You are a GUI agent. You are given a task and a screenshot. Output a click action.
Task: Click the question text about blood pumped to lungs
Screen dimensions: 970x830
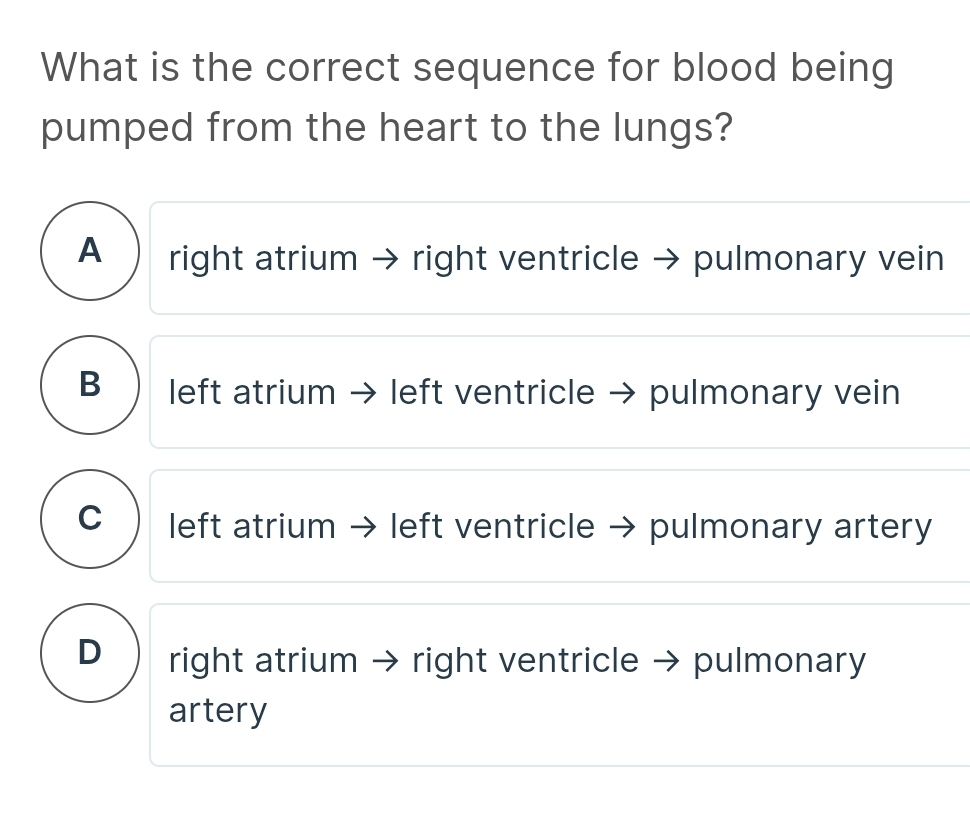[467, 98]
